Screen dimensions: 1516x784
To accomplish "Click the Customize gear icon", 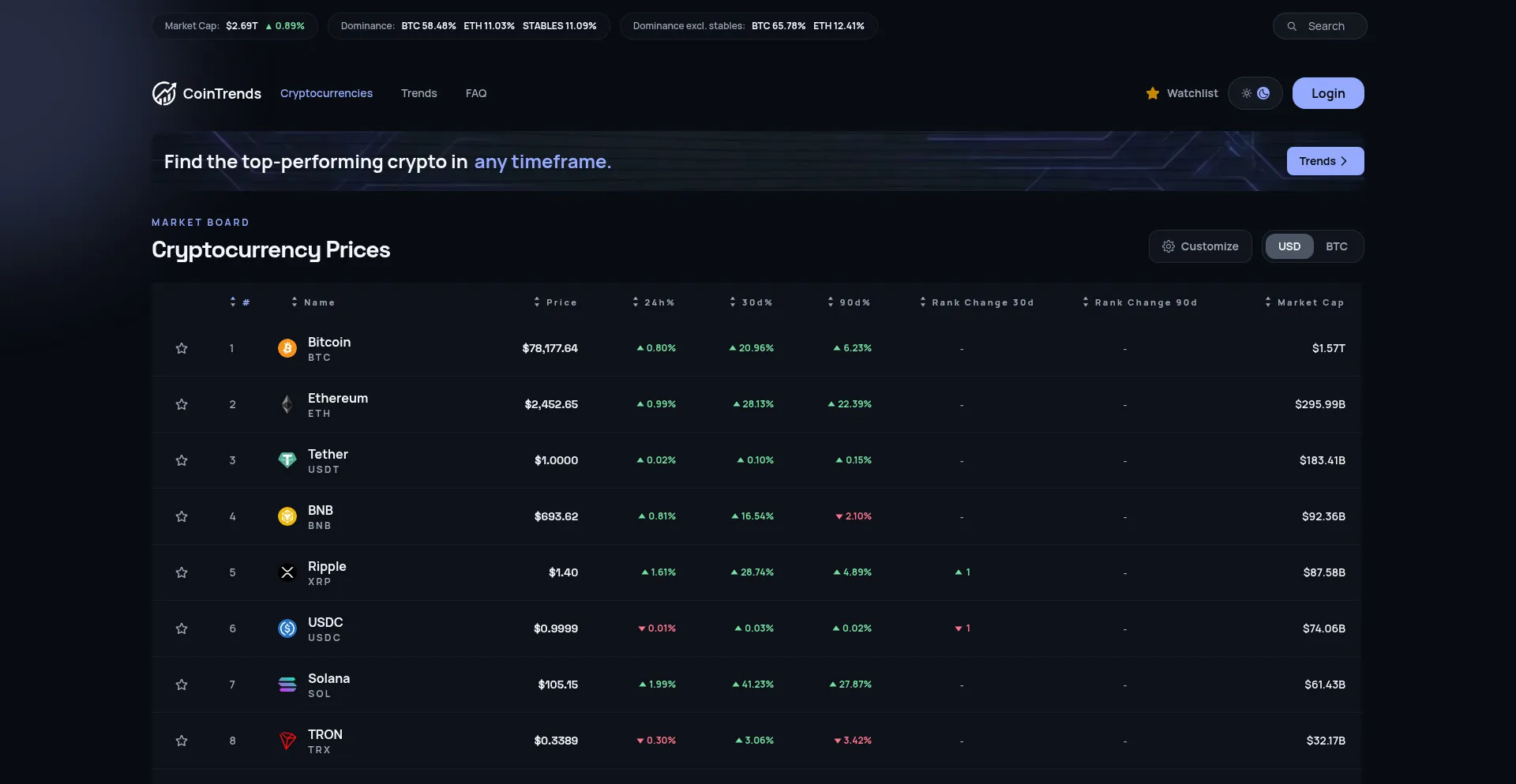I will pyautogui.click(x=1169, y=246).
